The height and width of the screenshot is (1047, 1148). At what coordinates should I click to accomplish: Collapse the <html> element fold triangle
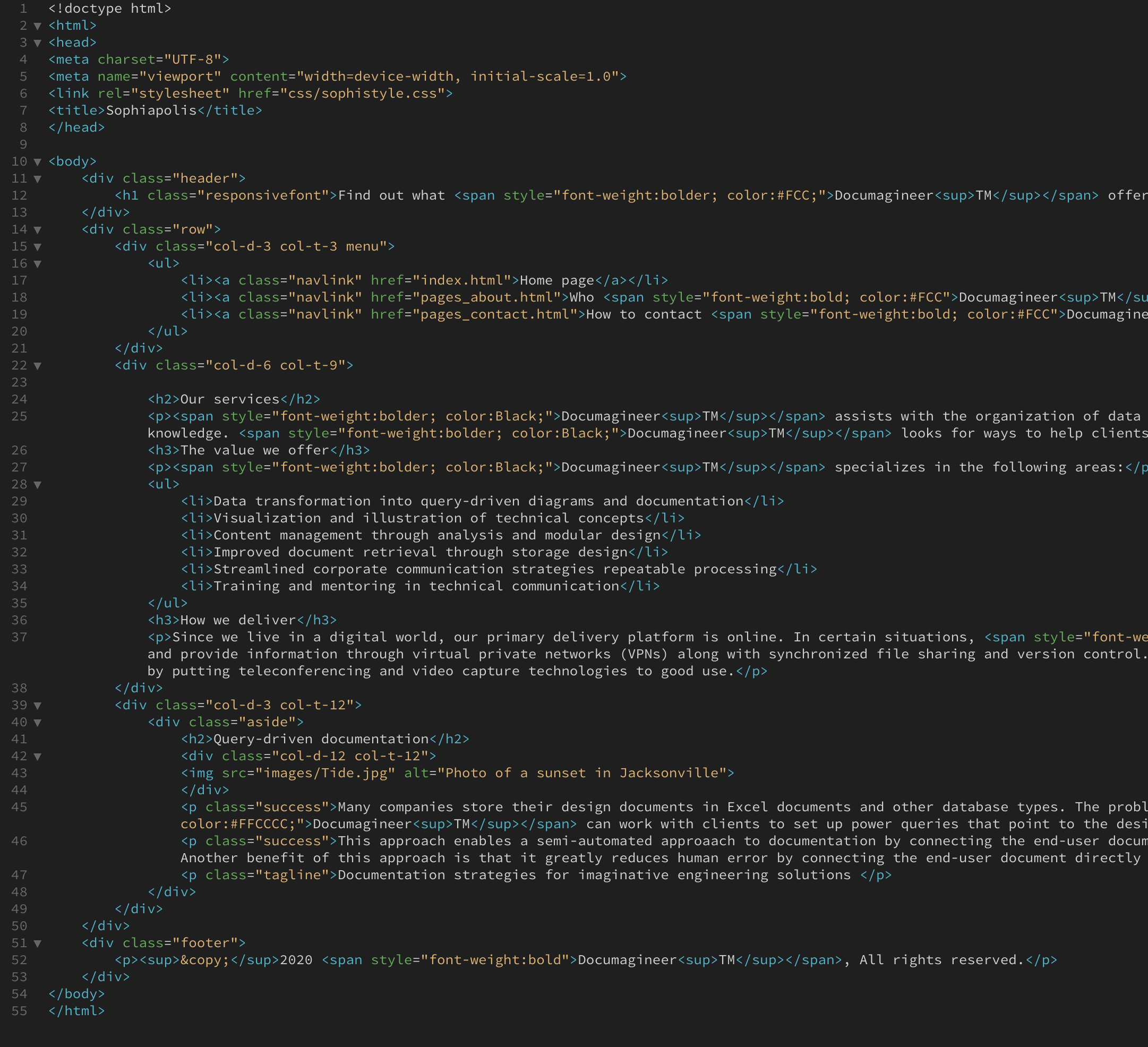(x=37, y=25)
